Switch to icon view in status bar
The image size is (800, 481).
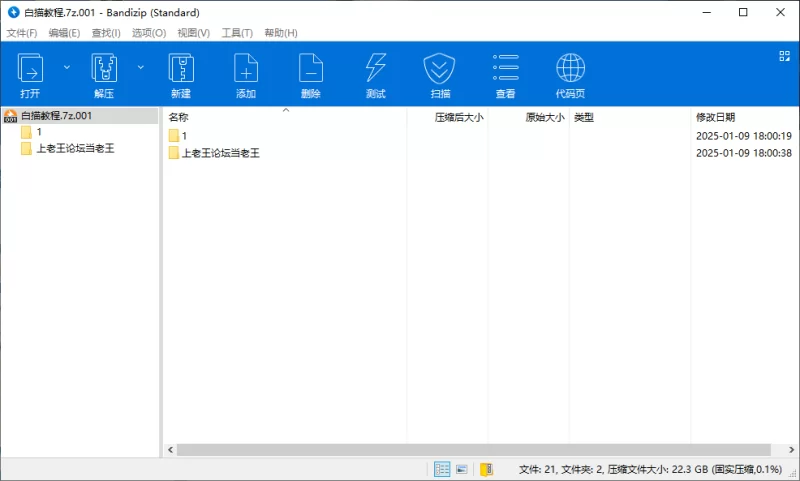tap(462, 469)
